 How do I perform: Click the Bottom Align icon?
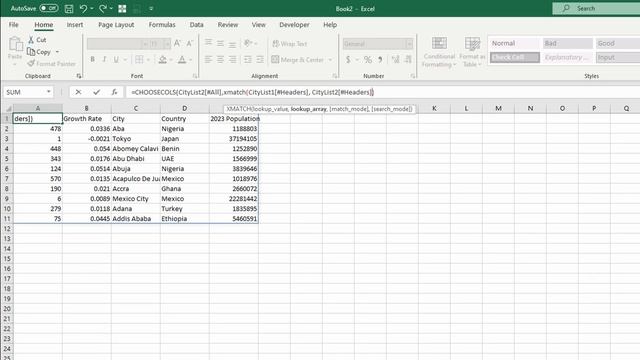coord(232,43)
